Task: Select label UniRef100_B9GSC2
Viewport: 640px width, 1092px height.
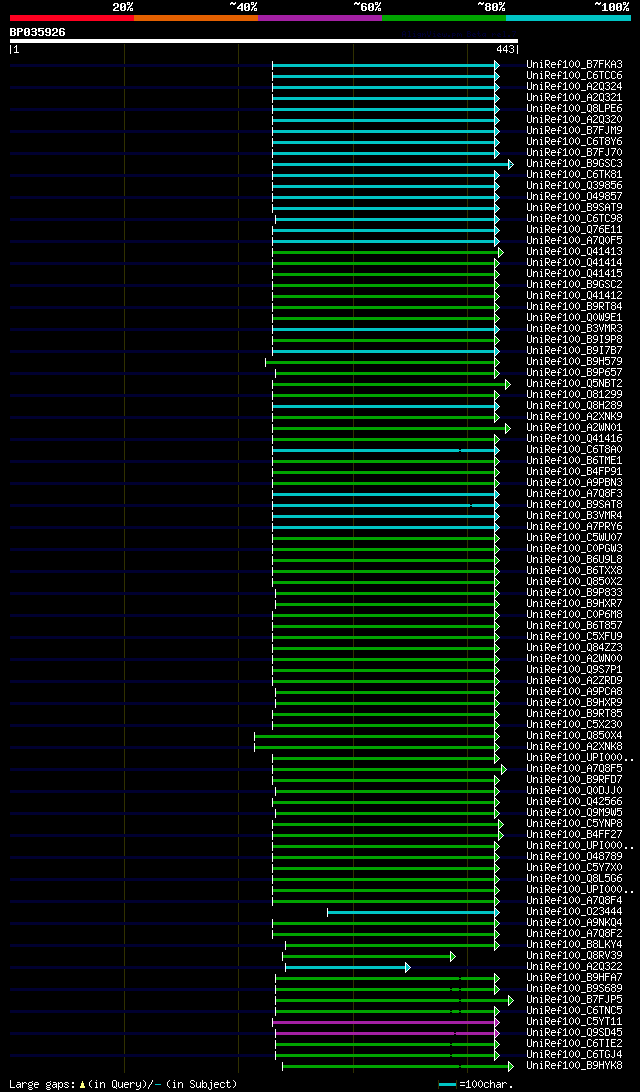Action: point(575,284)
